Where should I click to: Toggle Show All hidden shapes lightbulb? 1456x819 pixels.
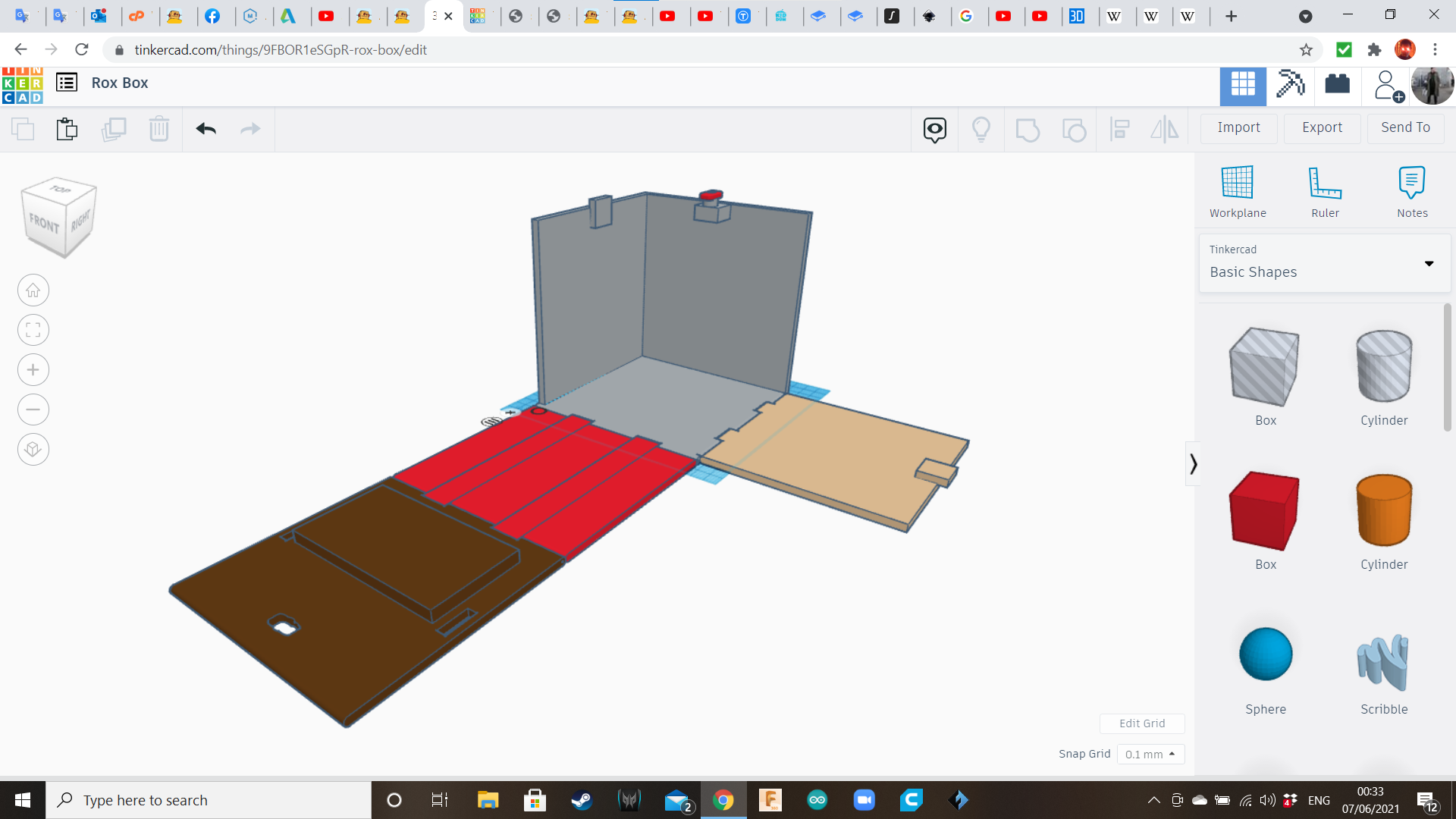pos(981,130)
